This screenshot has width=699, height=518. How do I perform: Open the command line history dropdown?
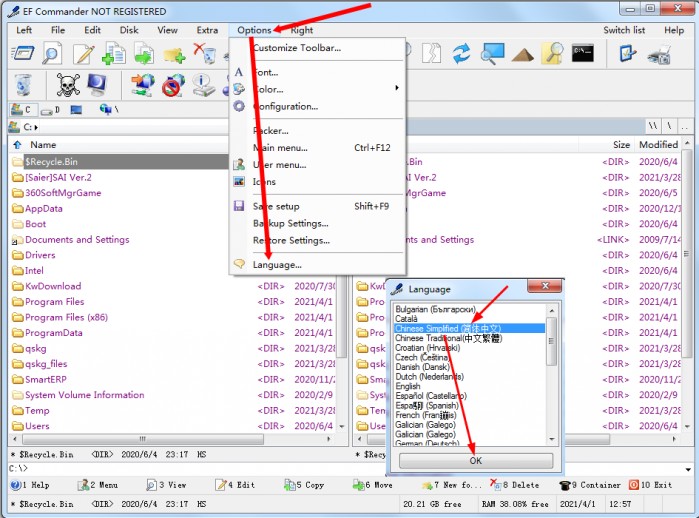click(688, 469)
